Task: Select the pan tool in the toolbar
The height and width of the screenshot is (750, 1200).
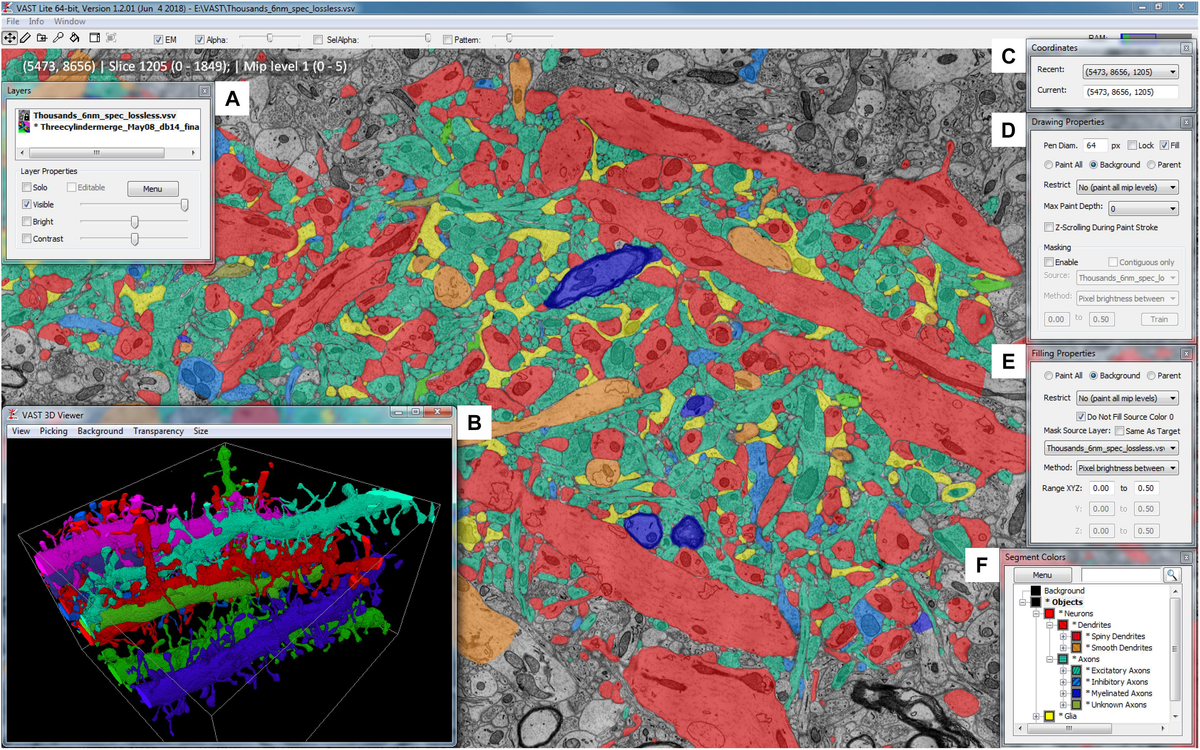Action: [11, 37]
